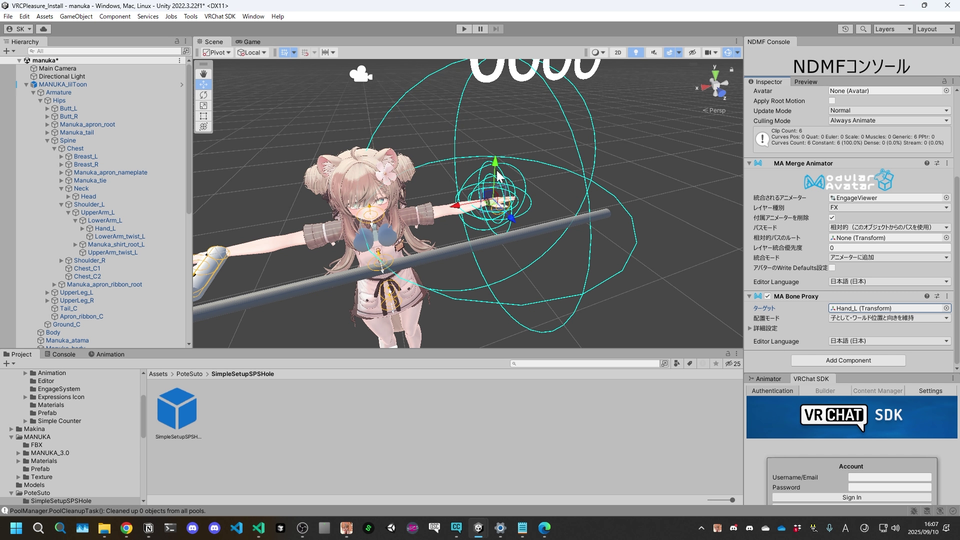Viewport: 960px width, 540px height.
Task: Open draw mode shading dropdown
Action: (598, 52)
